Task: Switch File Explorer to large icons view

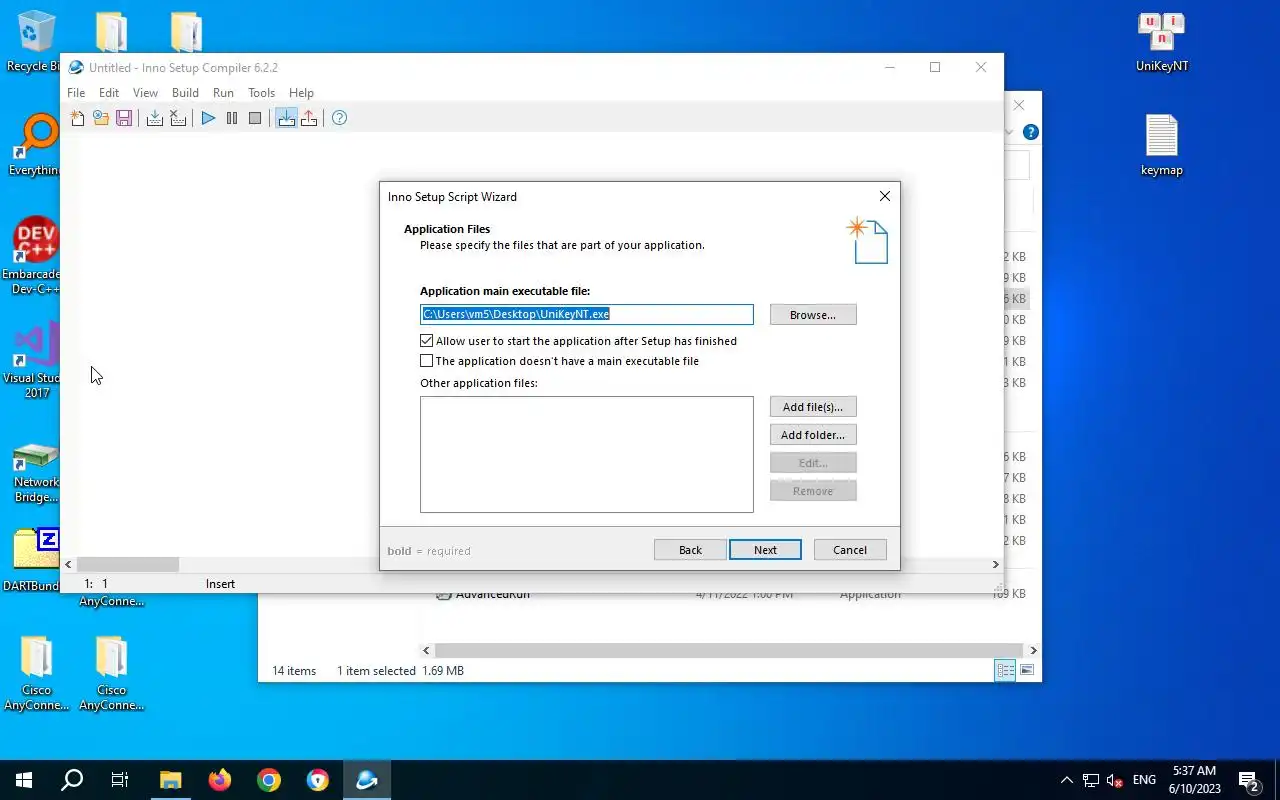Action: coord(1027,670)
